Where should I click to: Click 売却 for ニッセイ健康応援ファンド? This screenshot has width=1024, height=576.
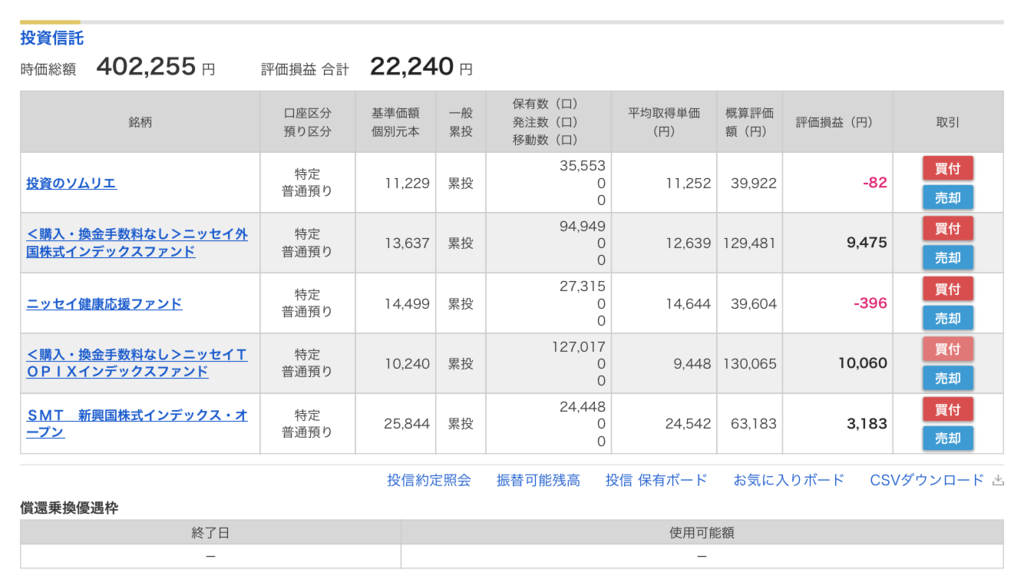(x=948, y=318)
